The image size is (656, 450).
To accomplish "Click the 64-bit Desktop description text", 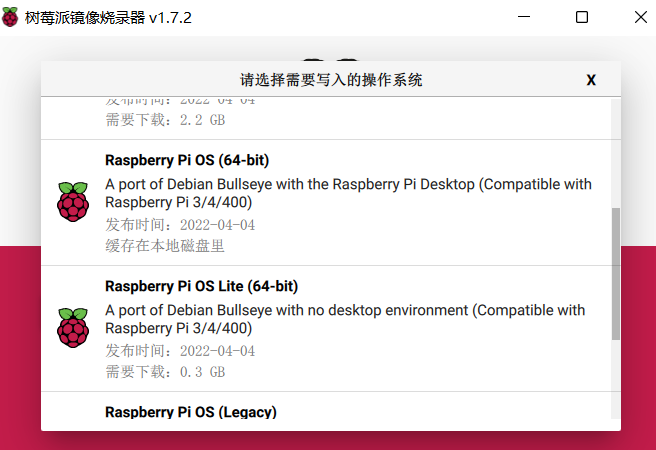I will pyautogui.click(x=348, y=193).
